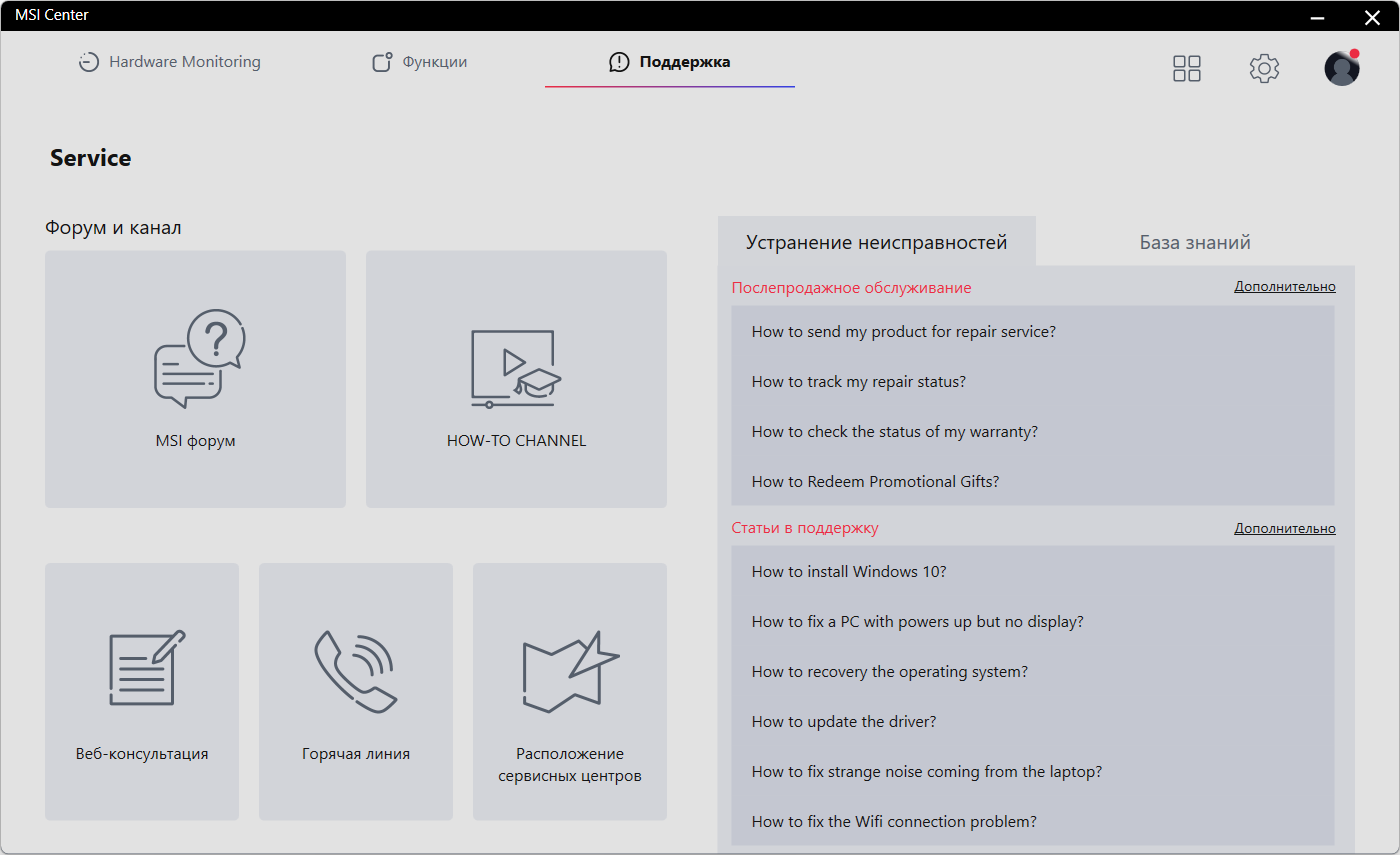Open the apps grid icon

point(1187,68)
